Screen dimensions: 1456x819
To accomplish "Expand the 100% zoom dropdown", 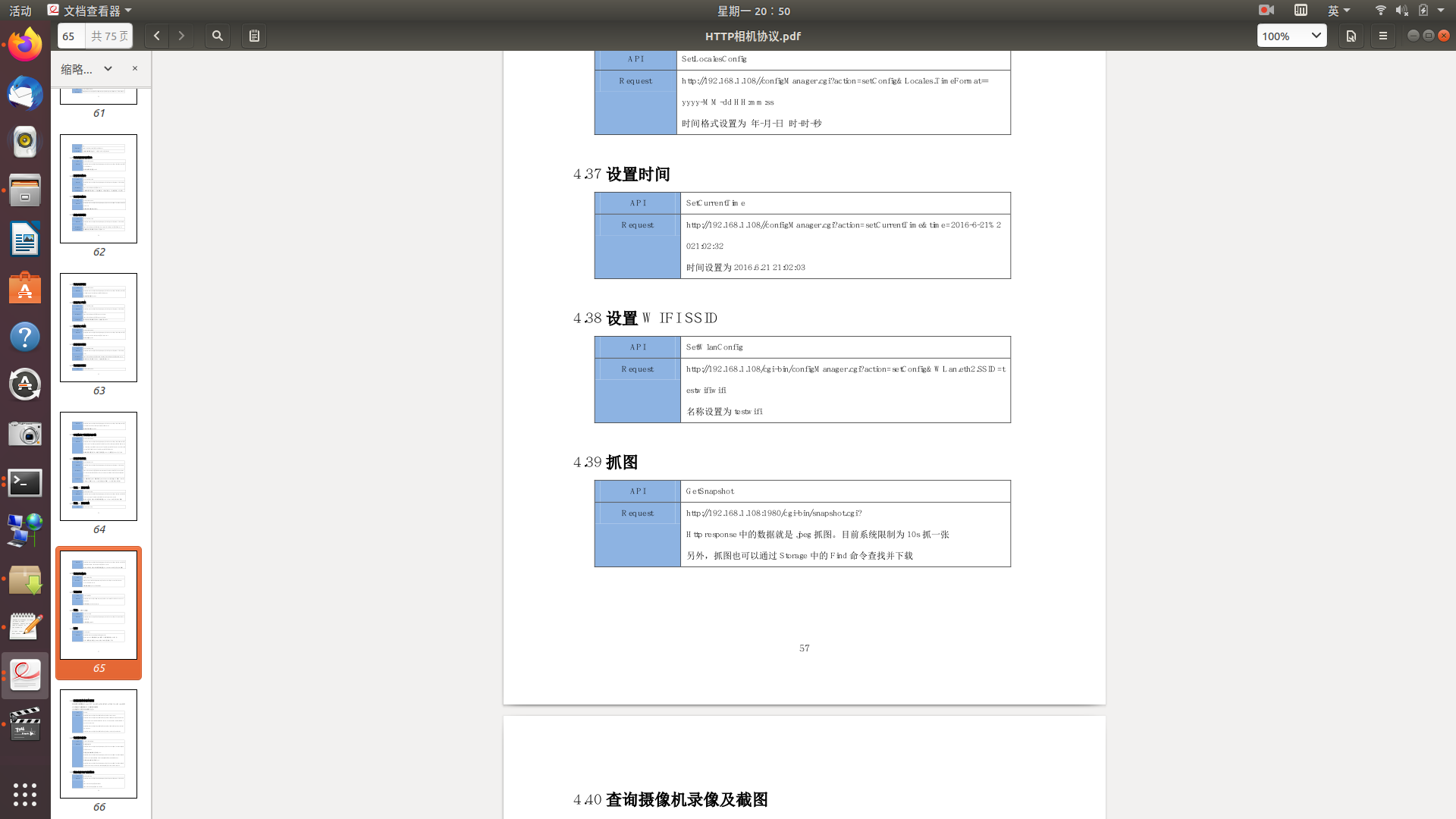I will 1316,36.
